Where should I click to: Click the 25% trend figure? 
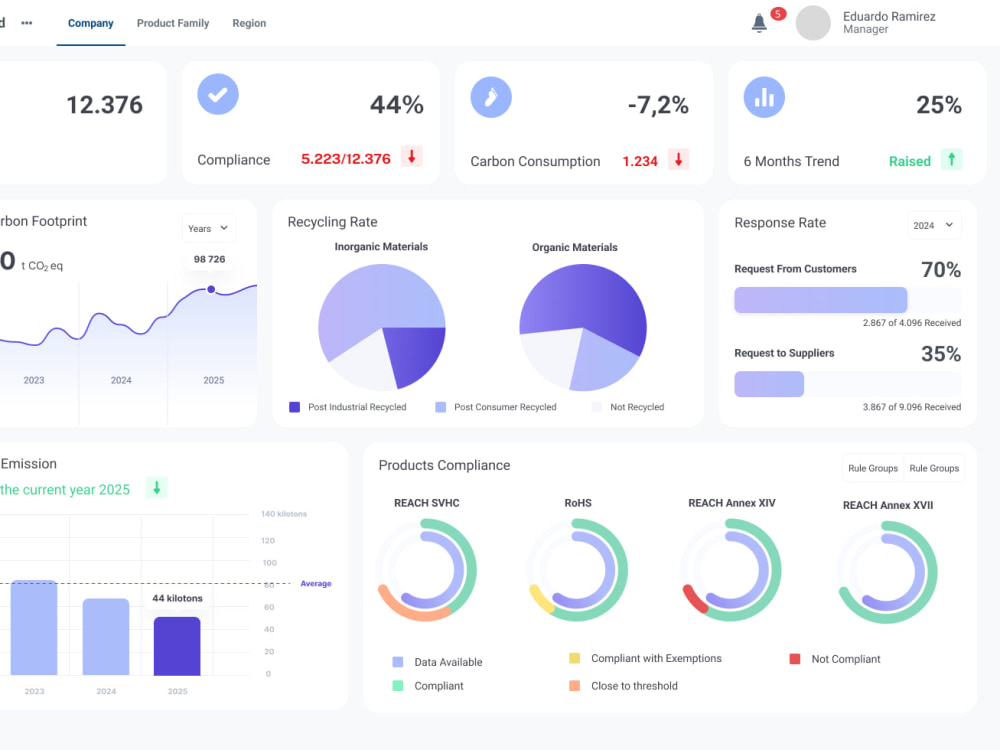(939, 105)
